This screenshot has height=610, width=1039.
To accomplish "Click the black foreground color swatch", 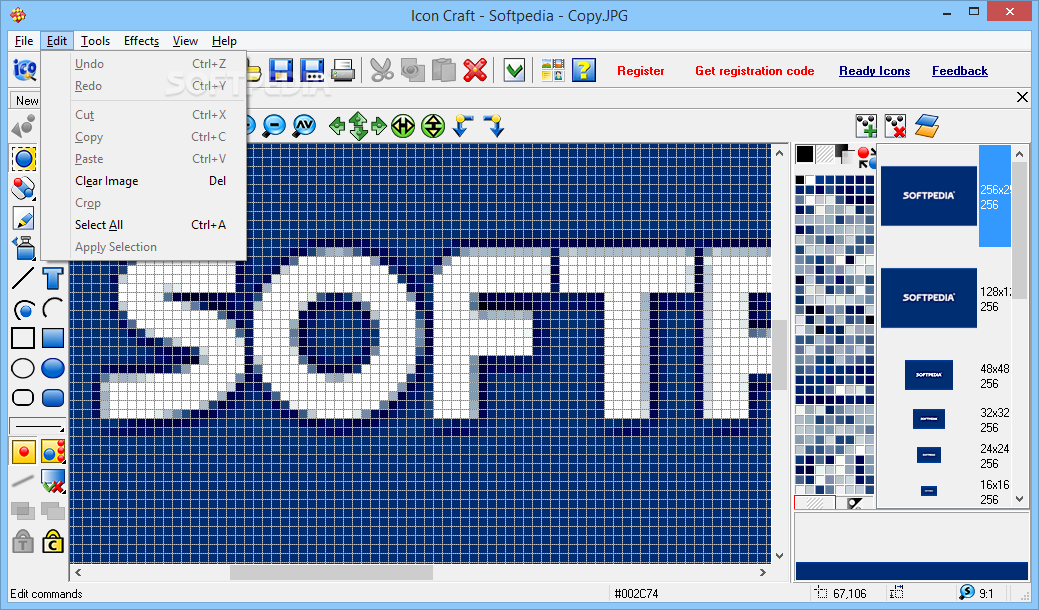I will coord(804,154).
